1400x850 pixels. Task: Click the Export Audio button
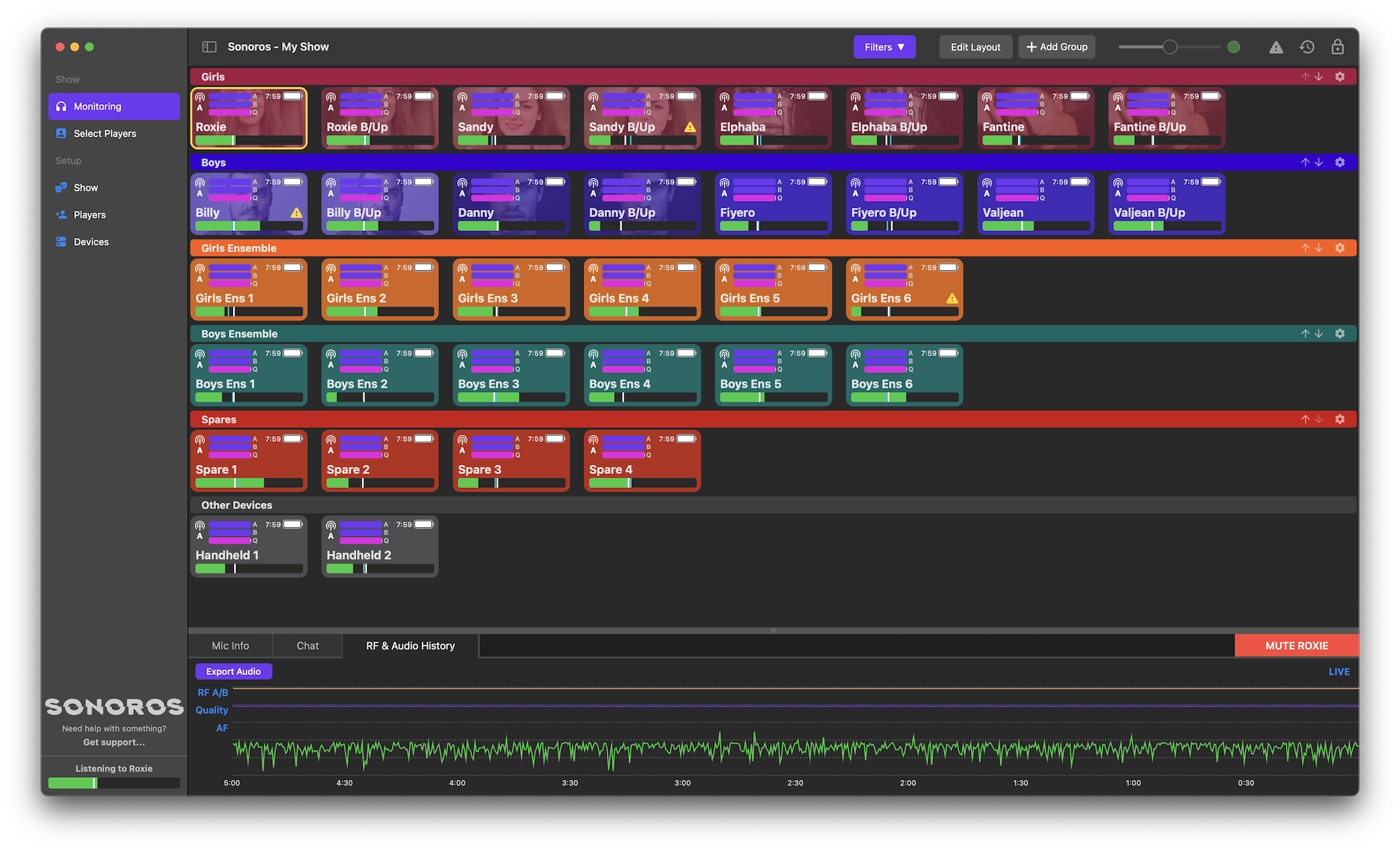(x=234, y=671)
